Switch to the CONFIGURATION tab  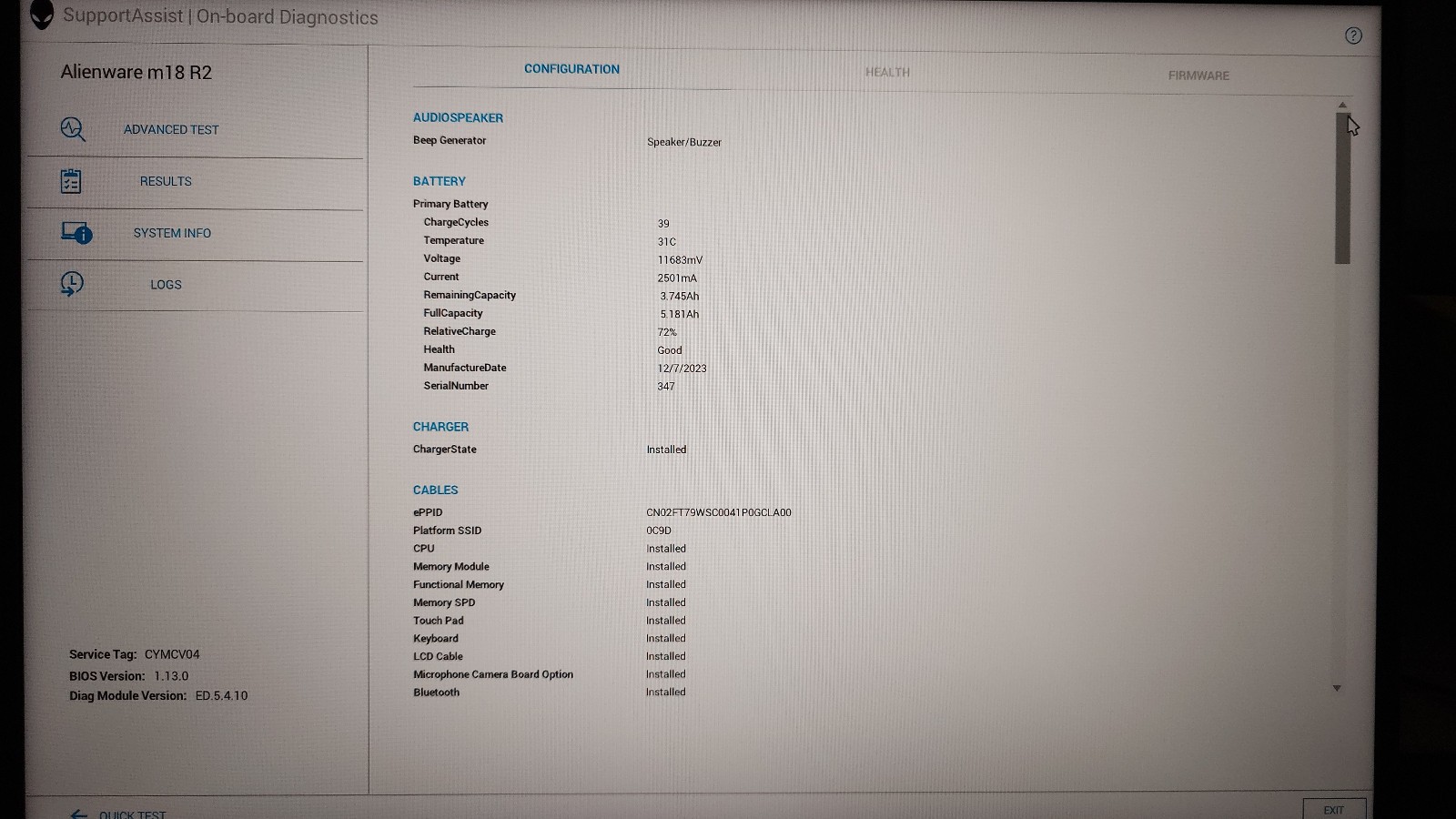(x=571, y=69)
